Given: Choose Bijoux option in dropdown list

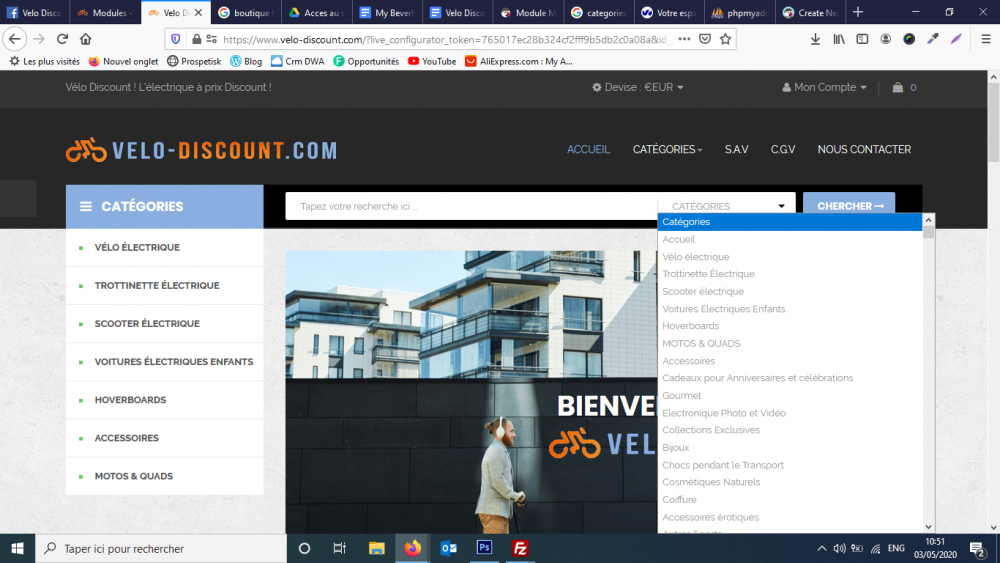Looking at the screenshot, I should (675, 448).
